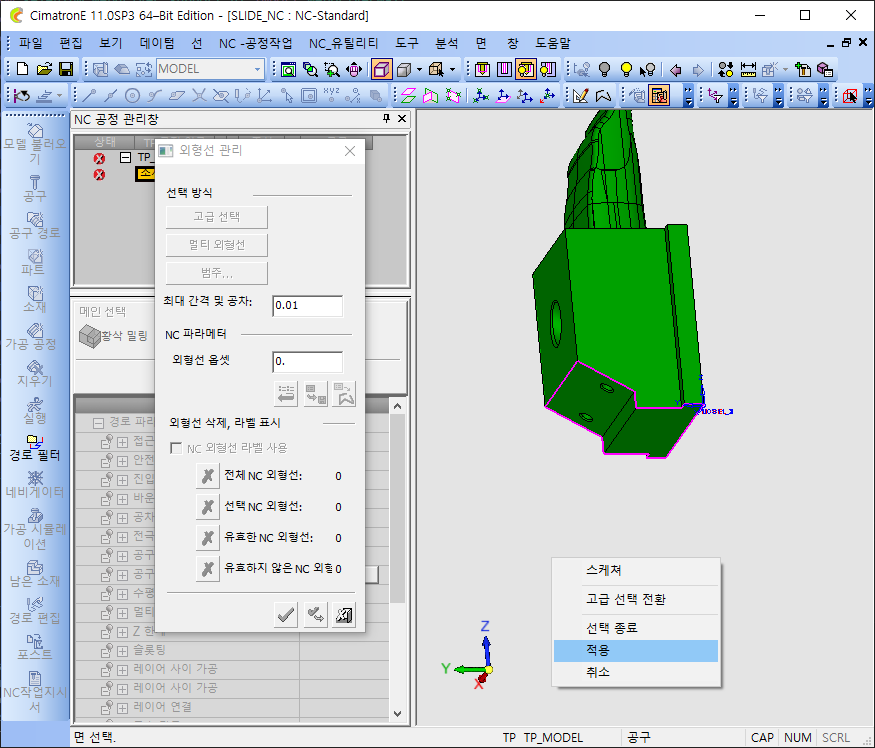
Task: Click delete X next to 유효하지 않은 NC 외형선
Action: click(208, 569)
